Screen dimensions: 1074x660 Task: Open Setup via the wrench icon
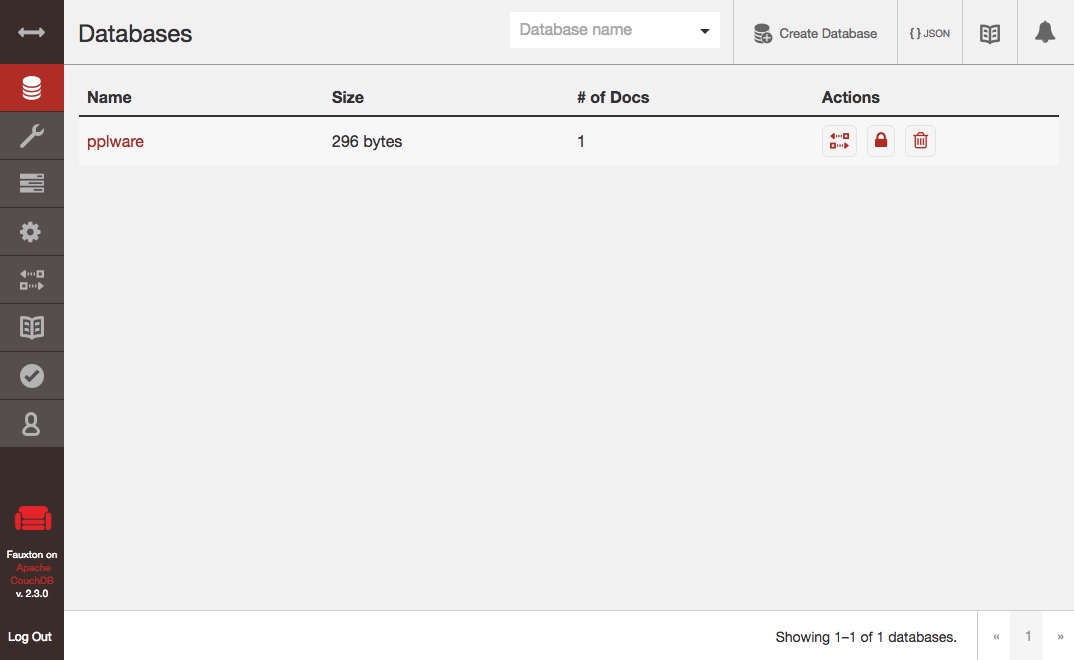(x=31, y=136)
